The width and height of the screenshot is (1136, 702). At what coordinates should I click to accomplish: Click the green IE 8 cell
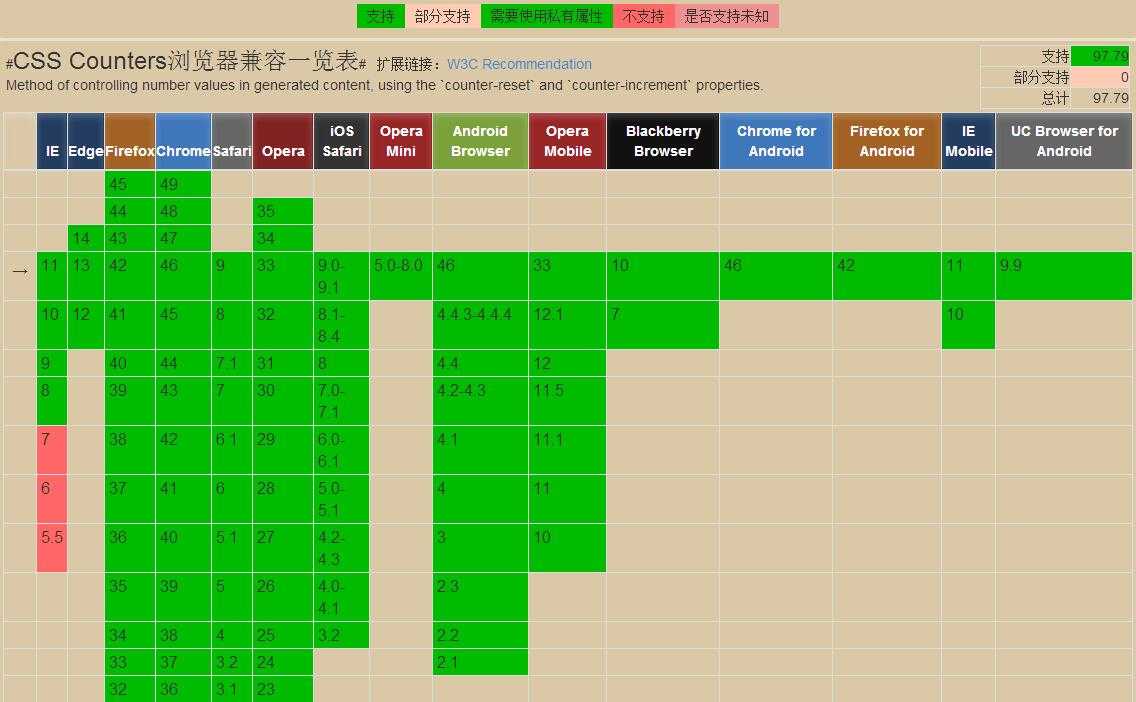pyautogui.click(x=51, y=401)
